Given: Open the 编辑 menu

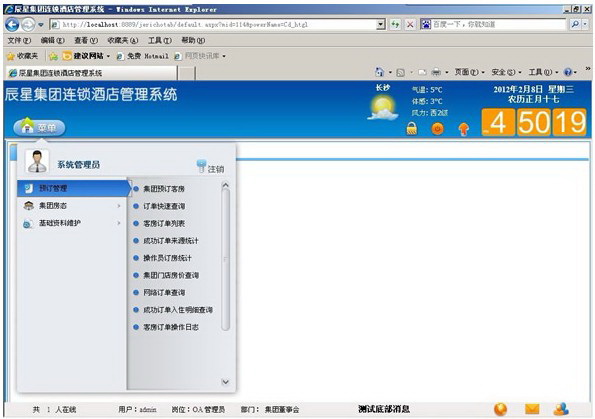Looking at the screenshot, I should click(x=52, y=40).
